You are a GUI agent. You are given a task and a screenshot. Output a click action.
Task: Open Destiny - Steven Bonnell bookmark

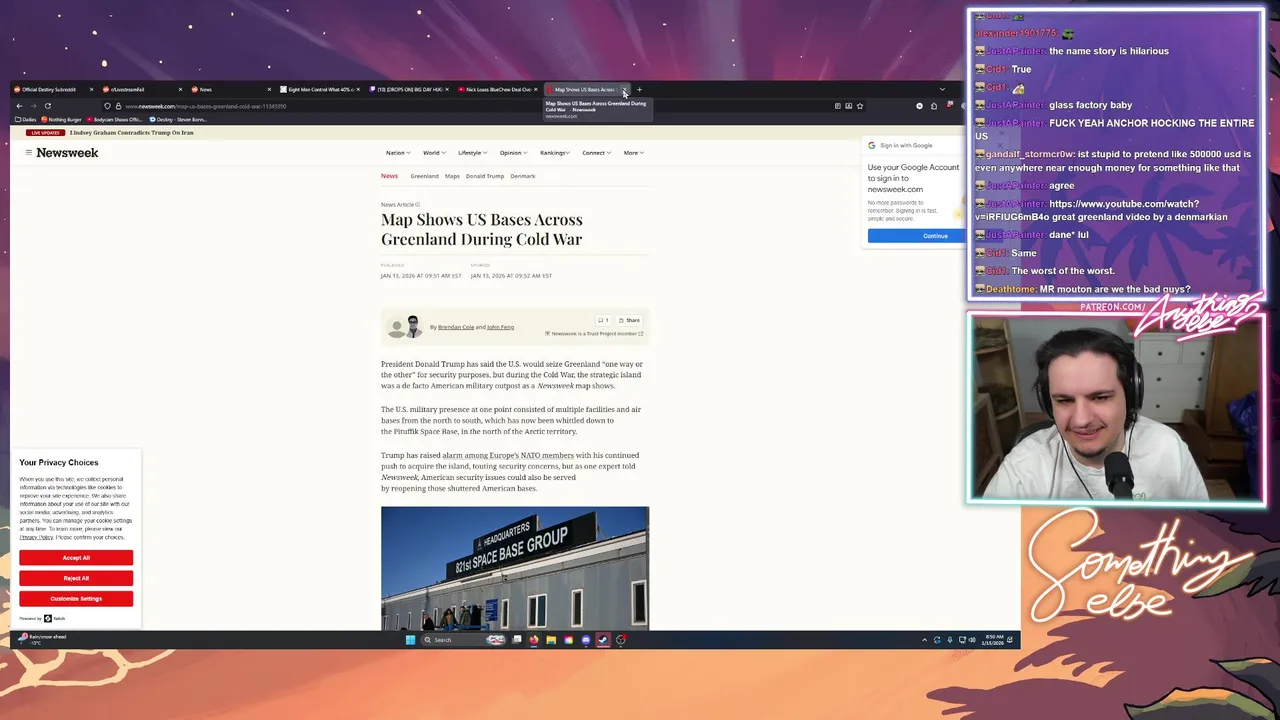(178, 119)
